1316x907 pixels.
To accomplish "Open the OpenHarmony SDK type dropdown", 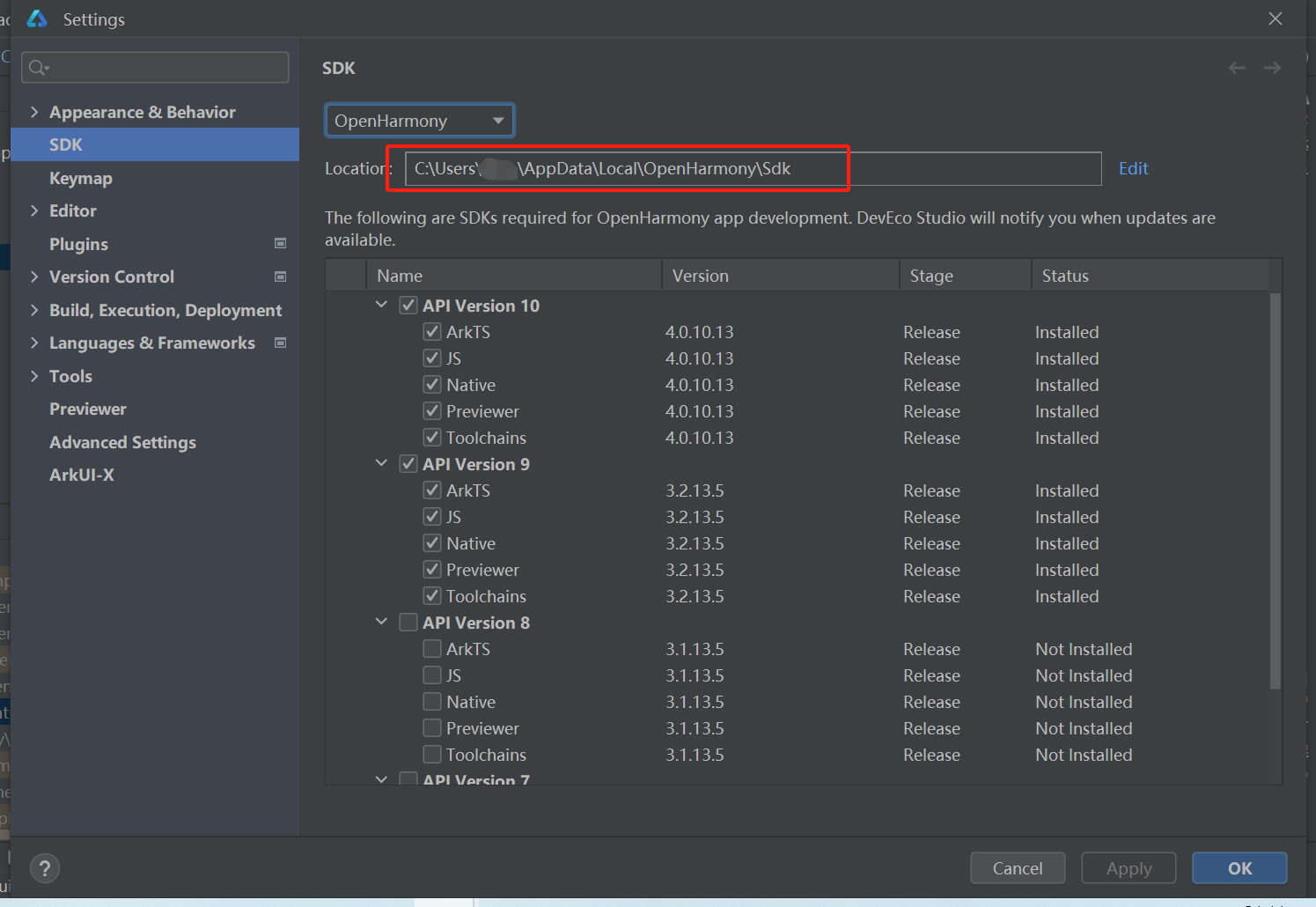I will click(x=420, y=121).
